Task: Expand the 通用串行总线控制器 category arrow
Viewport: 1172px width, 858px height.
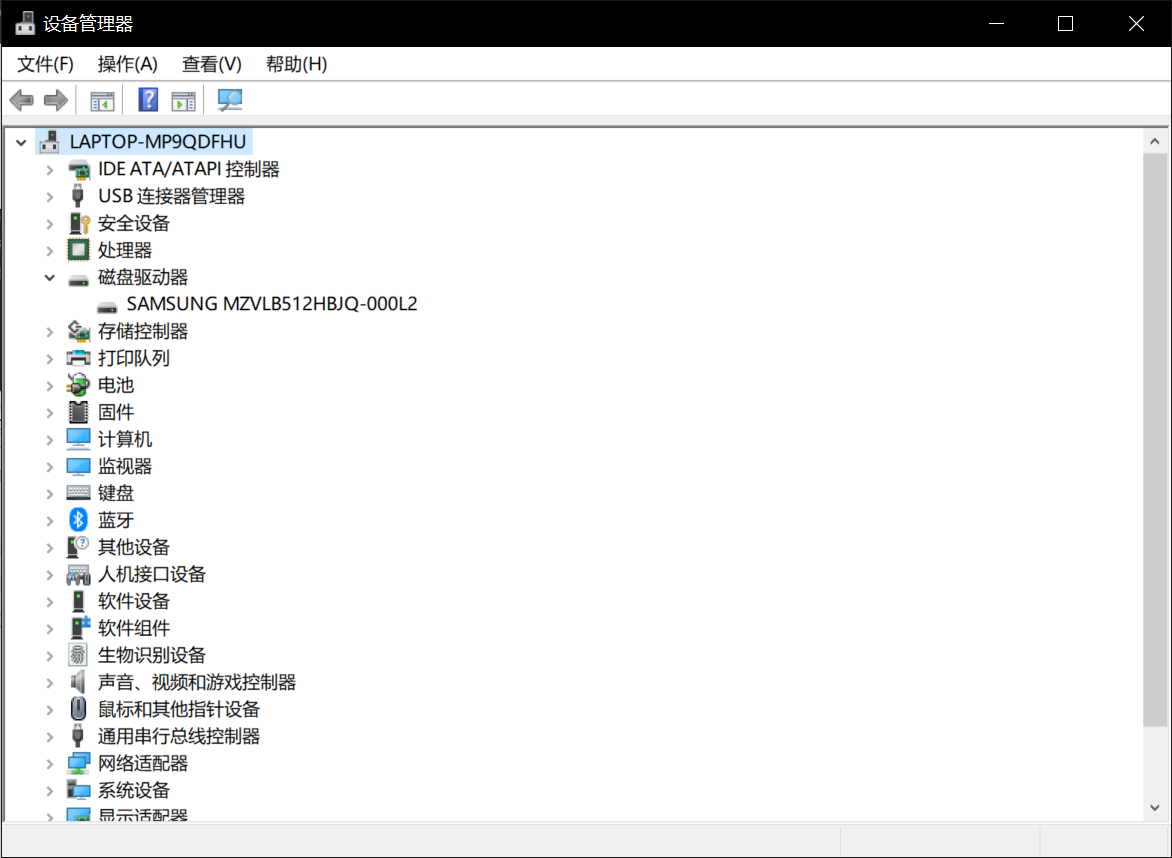Action: click(x=49, y=736)
